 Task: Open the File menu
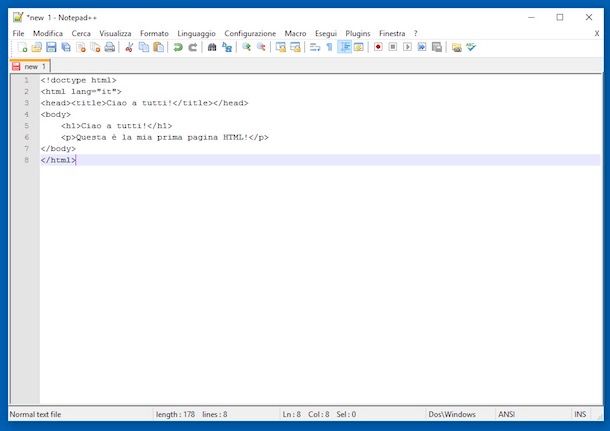point(18,33)
